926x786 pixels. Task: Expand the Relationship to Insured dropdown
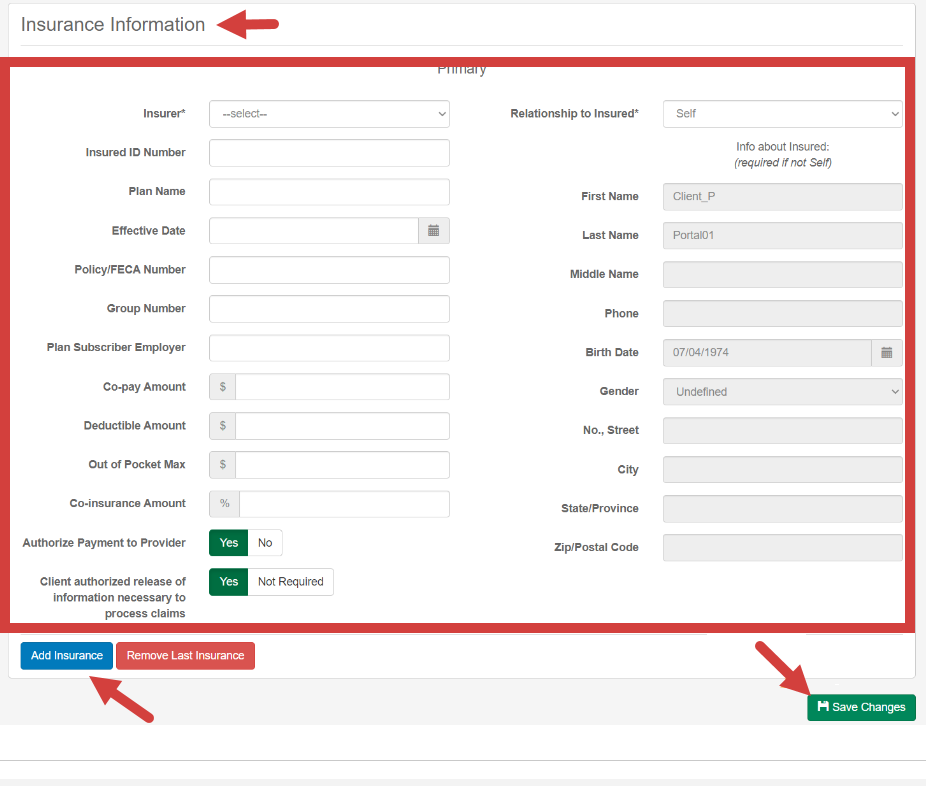(782, 113)
